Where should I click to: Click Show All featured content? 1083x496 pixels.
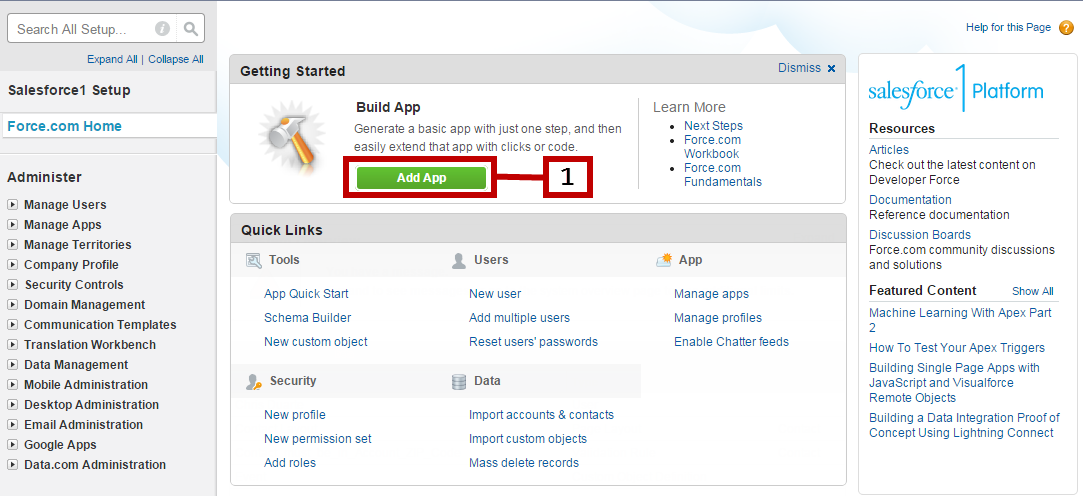coord(1033,291)
